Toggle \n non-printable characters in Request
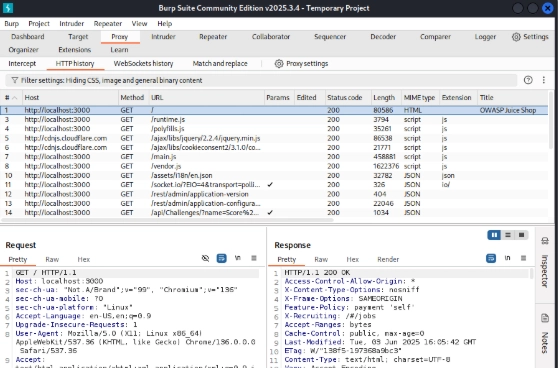The height and width of the screenshot is (368, 558). coord(238,258)
